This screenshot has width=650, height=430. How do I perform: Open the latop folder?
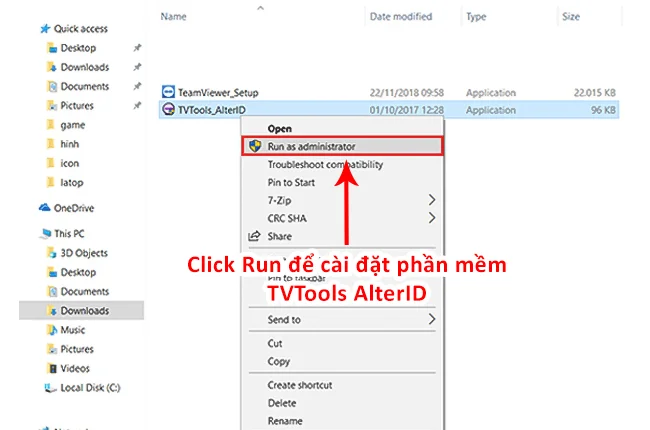72,182
